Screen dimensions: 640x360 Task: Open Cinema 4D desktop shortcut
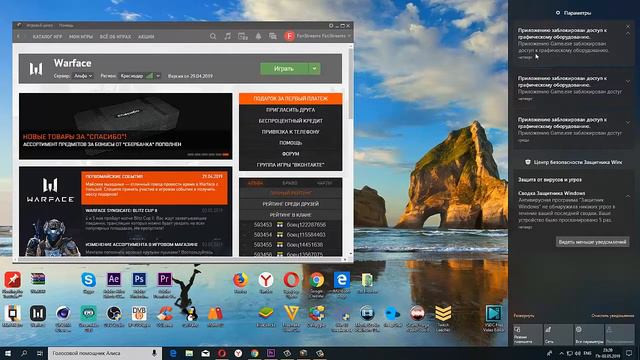coord(63,316)
